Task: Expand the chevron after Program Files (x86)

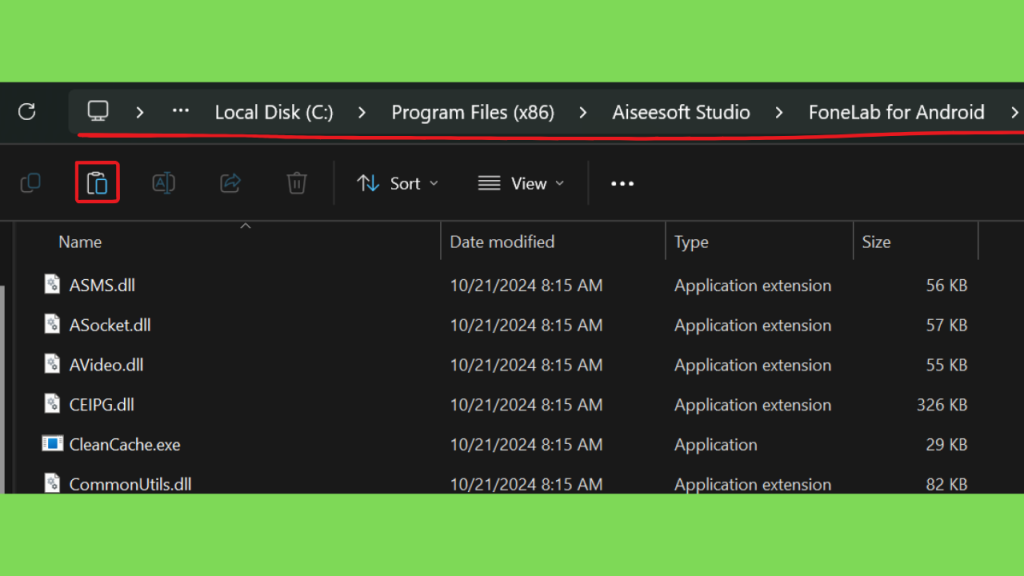Action: click(x=583, y=112)
